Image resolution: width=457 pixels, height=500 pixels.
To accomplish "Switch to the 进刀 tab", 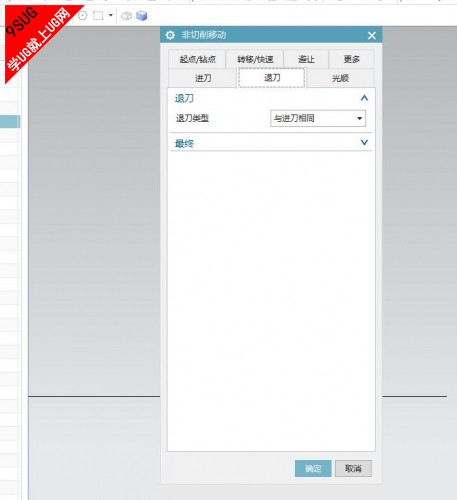I will pos(203,78).
